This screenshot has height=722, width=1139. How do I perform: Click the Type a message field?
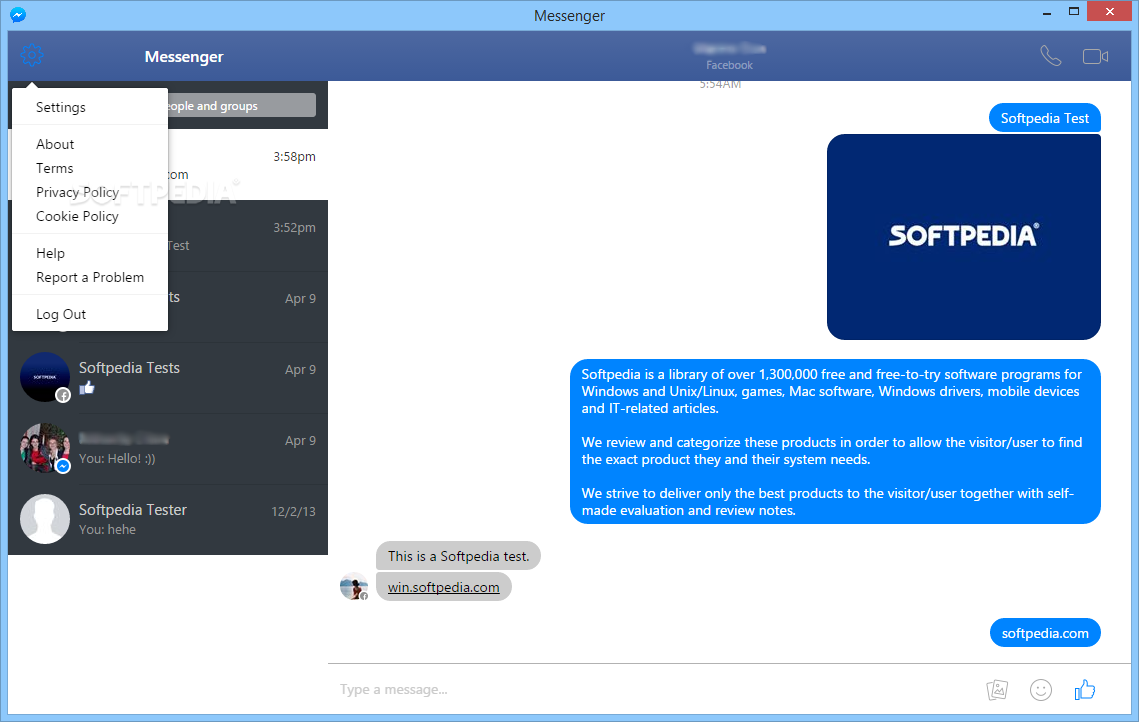coord(654,689)
